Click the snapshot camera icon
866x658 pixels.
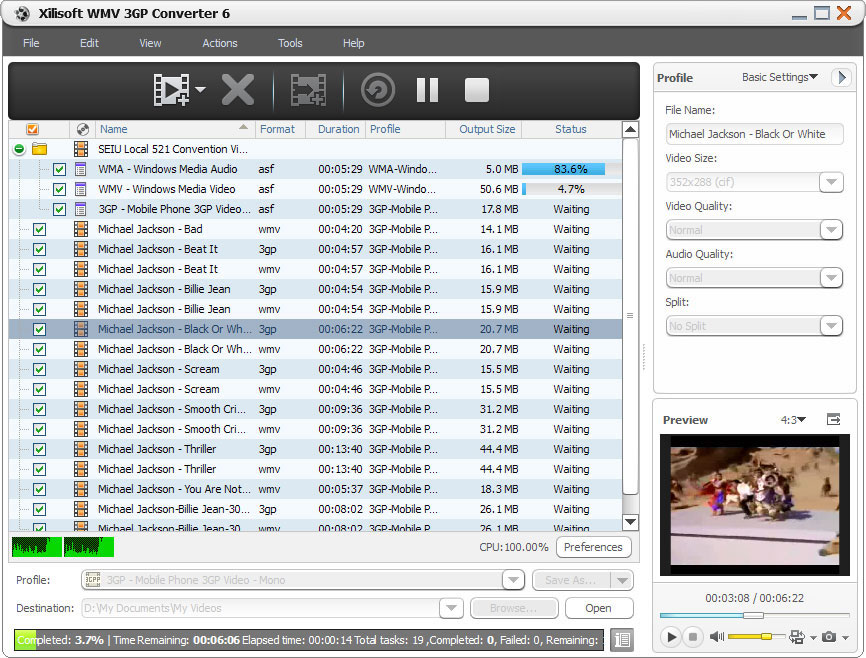828,636
